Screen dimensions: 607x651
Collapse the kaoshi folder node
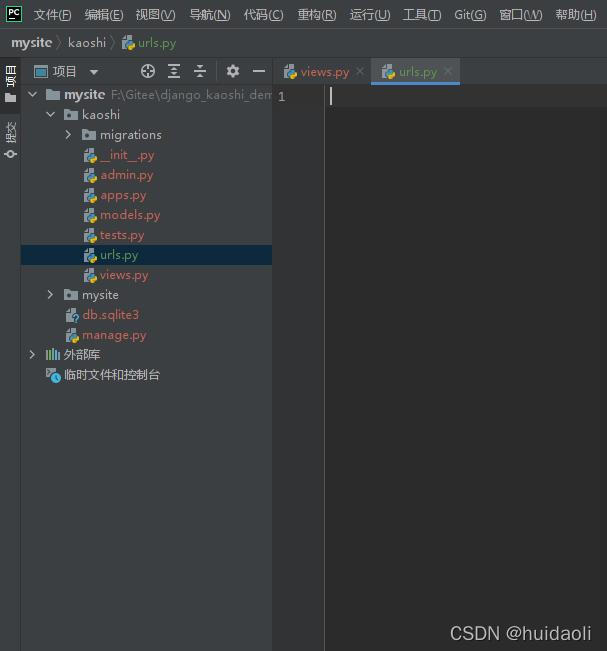51,115
